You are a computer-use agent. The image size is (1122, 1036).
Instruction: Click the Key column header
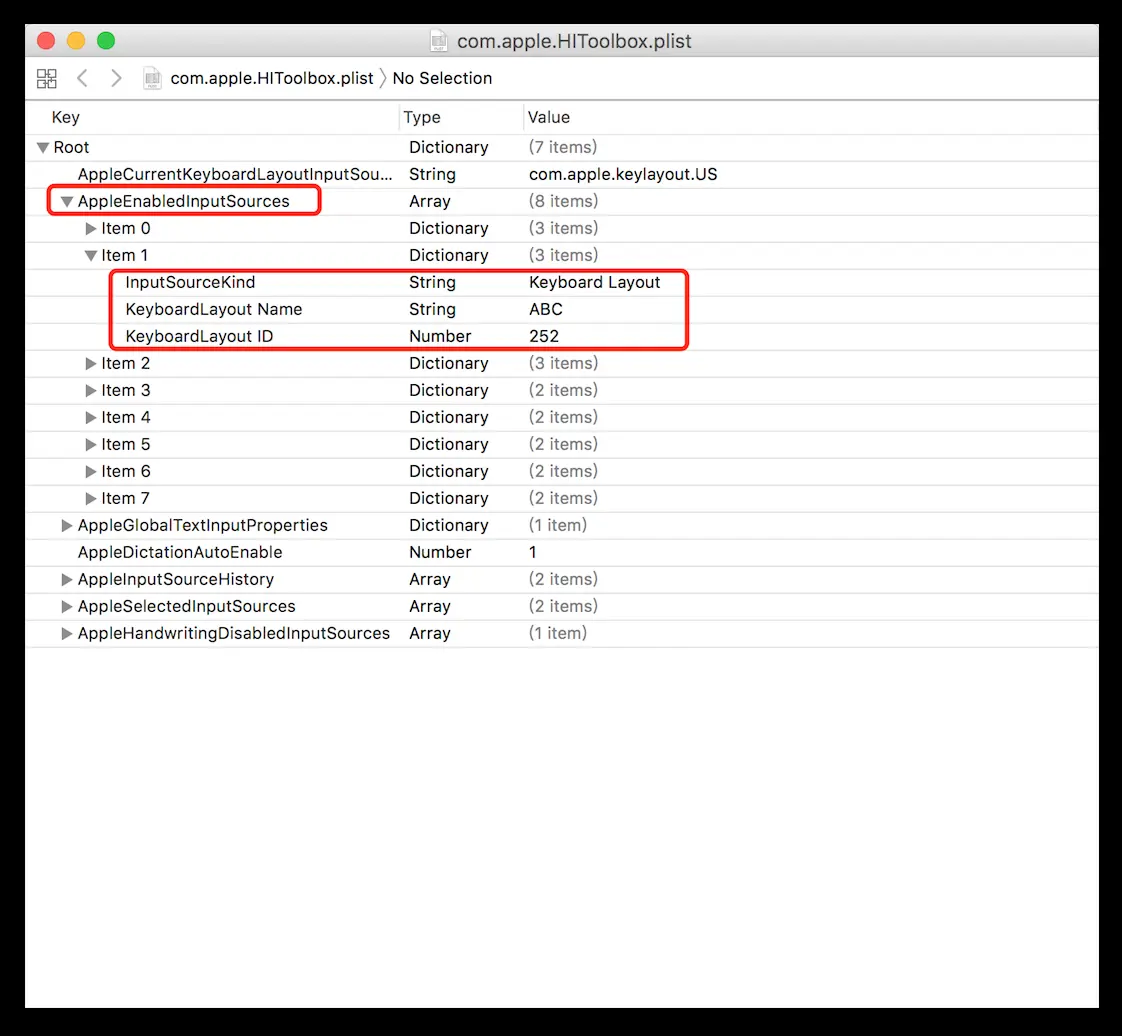tap(65, 117)
